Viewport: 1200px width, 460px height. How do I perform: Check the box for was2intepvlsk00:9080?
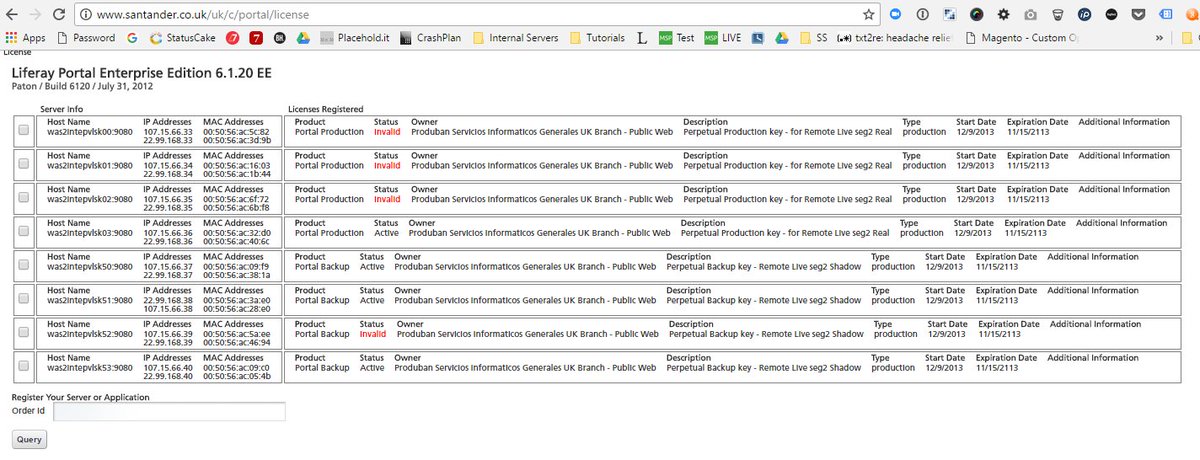pyautogui.click(x=24, y=132)
